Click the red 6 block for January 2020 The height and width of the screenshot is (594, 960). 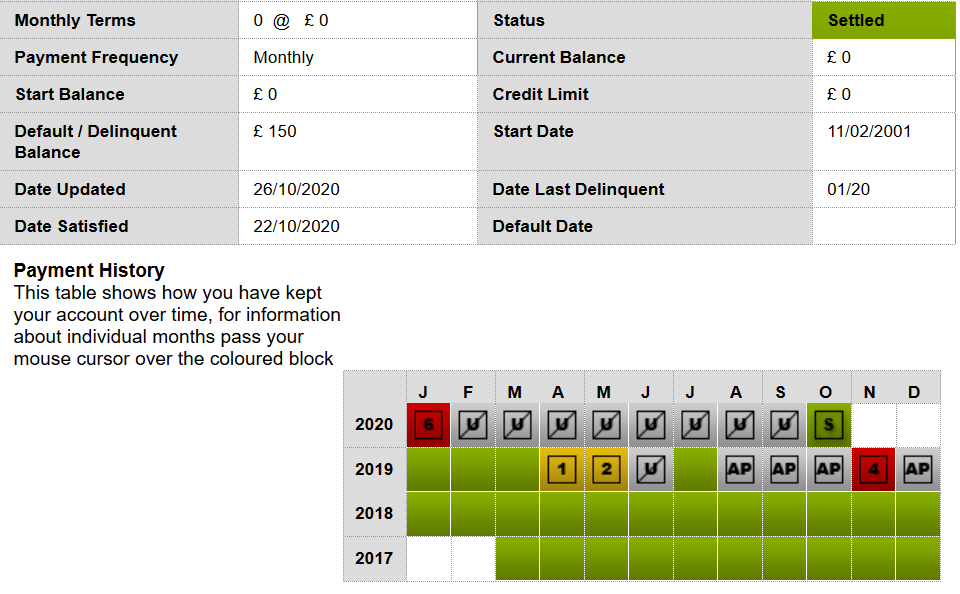pyautogui.click(x=429, y=424)
